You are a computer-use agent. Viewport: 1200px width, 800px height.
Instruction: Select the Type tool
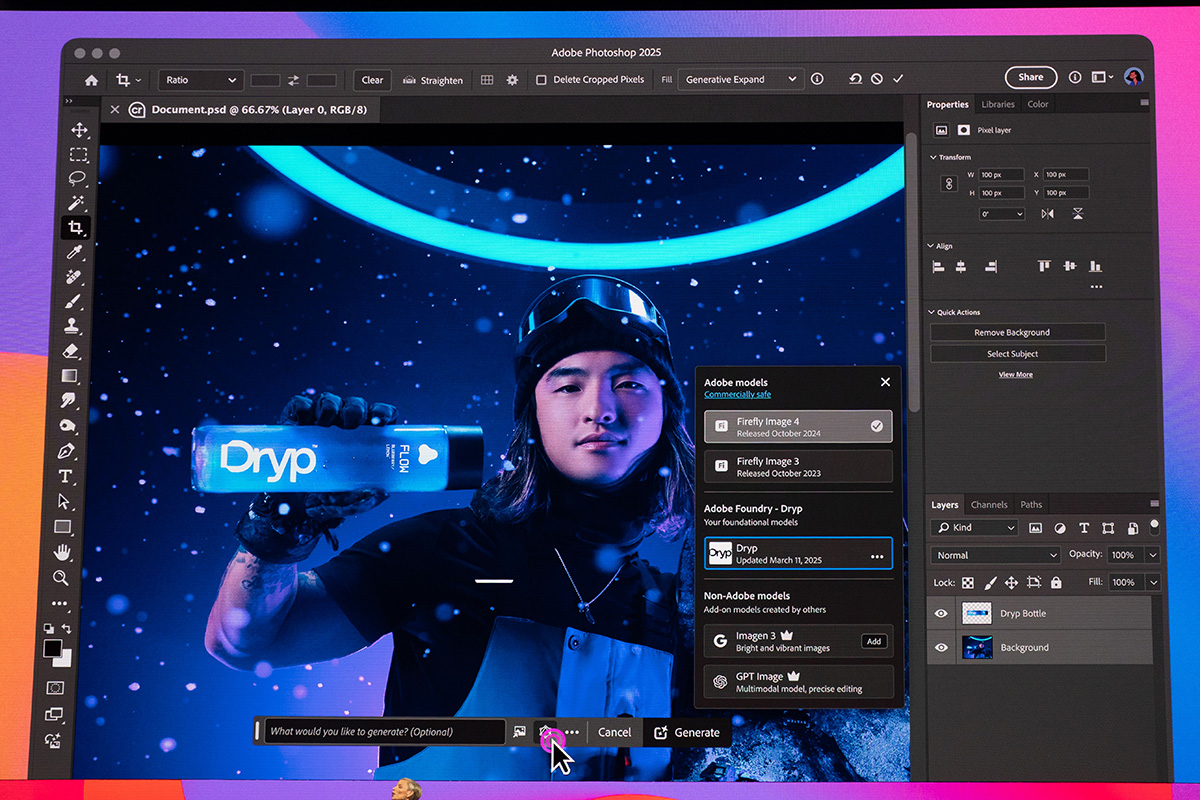(x=66, y=477)
